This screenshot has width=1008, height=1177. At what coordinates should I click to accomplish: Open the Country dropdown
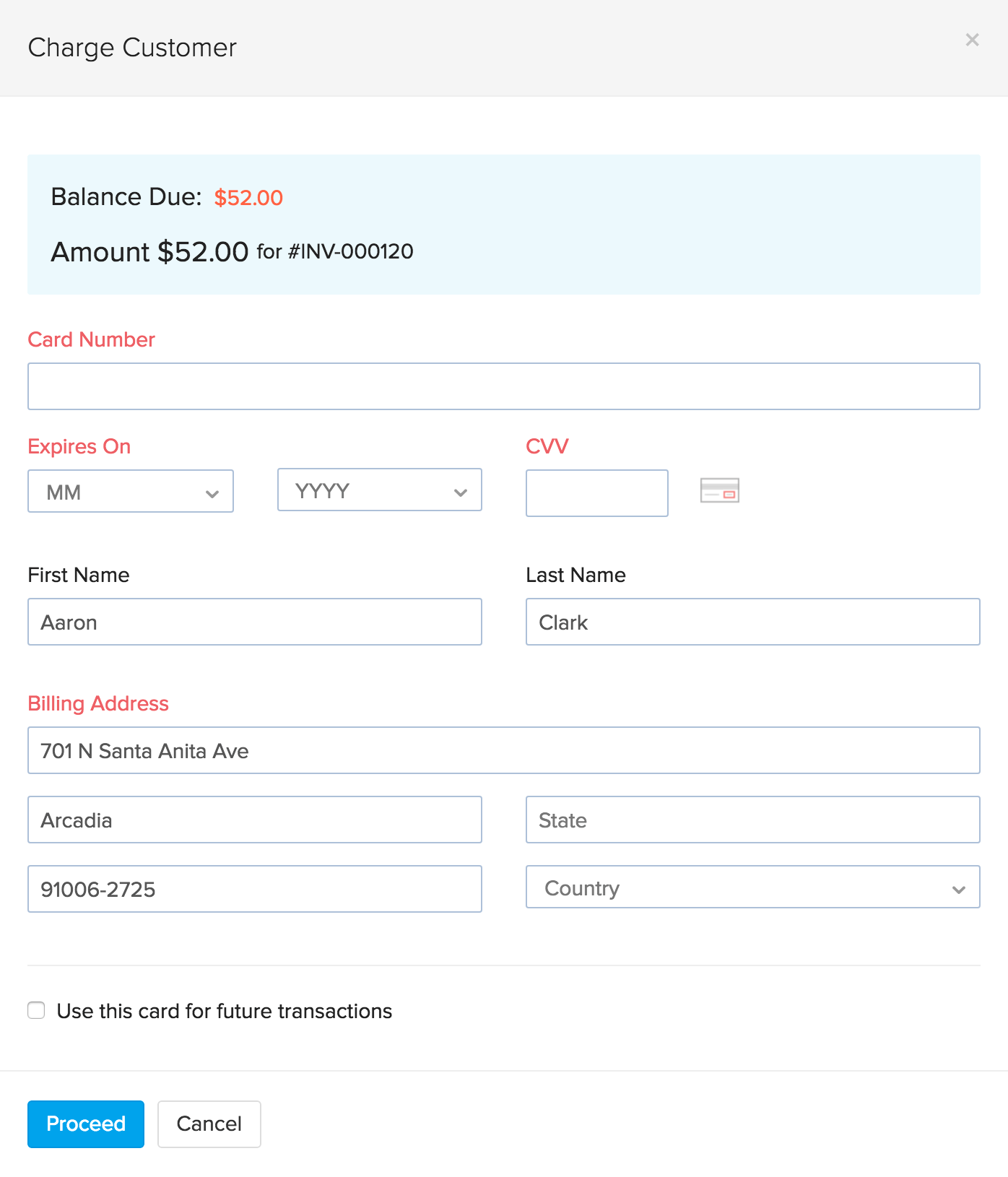coord(752,887)
